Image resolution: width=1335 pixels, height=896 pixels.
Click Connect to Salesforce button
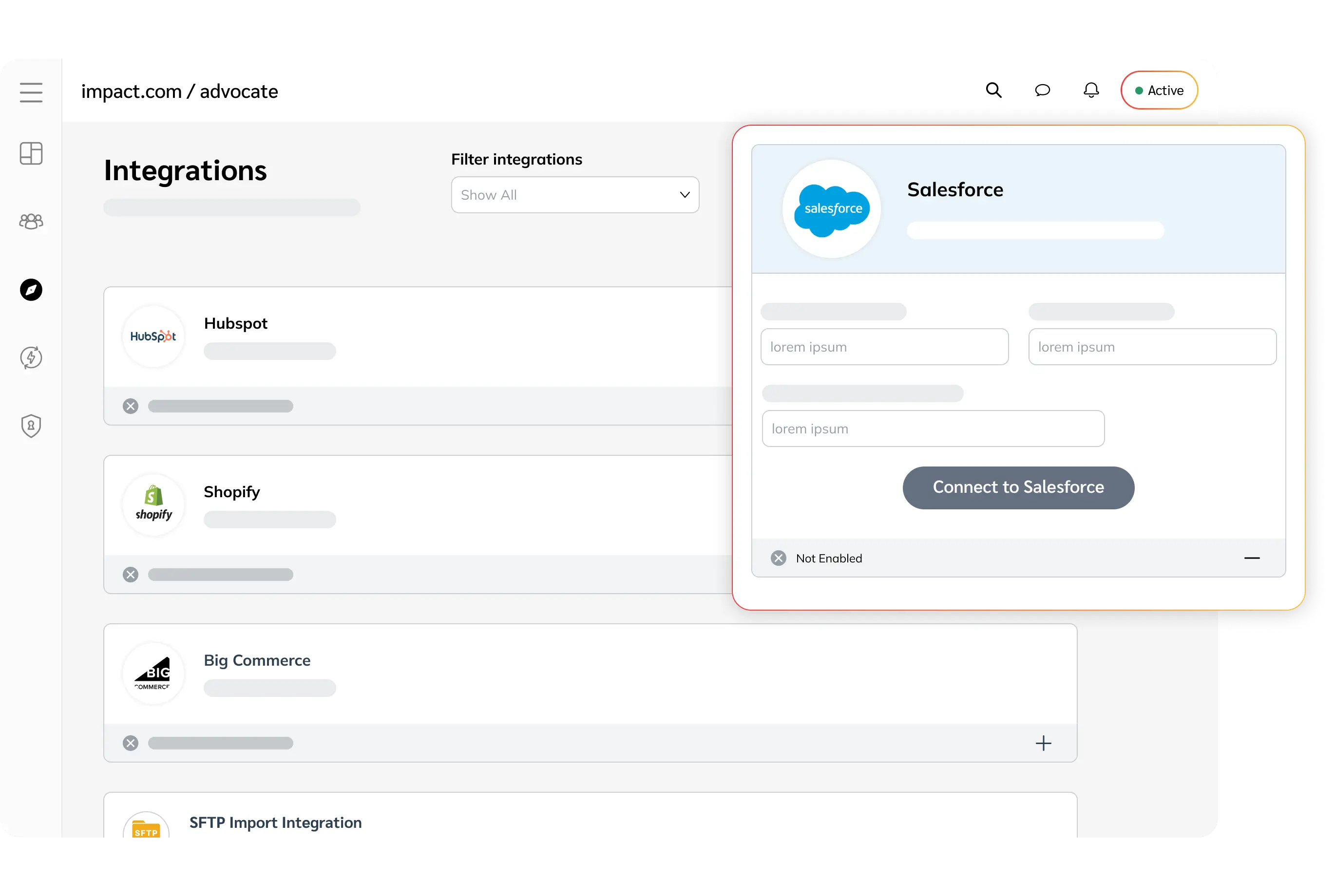[1019, 487]
